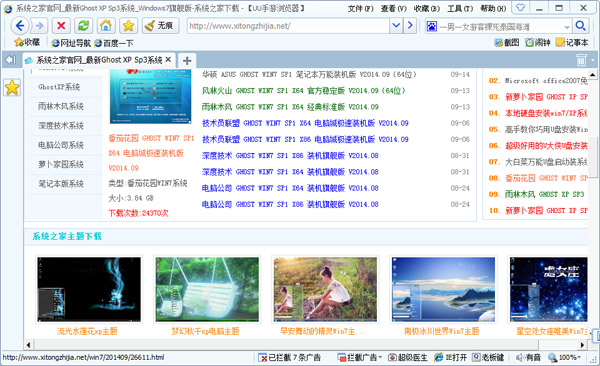Screen dimensions: 600x366
Task: Open 雨林木风 GHOST WIN7 经典标准版 link
Action: (x=290, y=107)
